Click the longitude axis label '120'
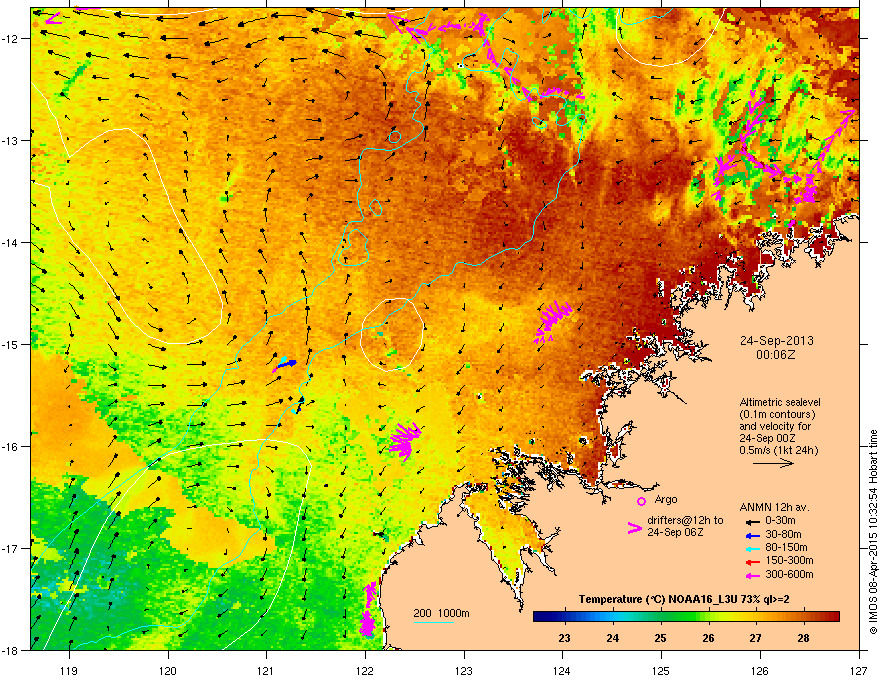The image size is (880, 680). pos(168,670)
